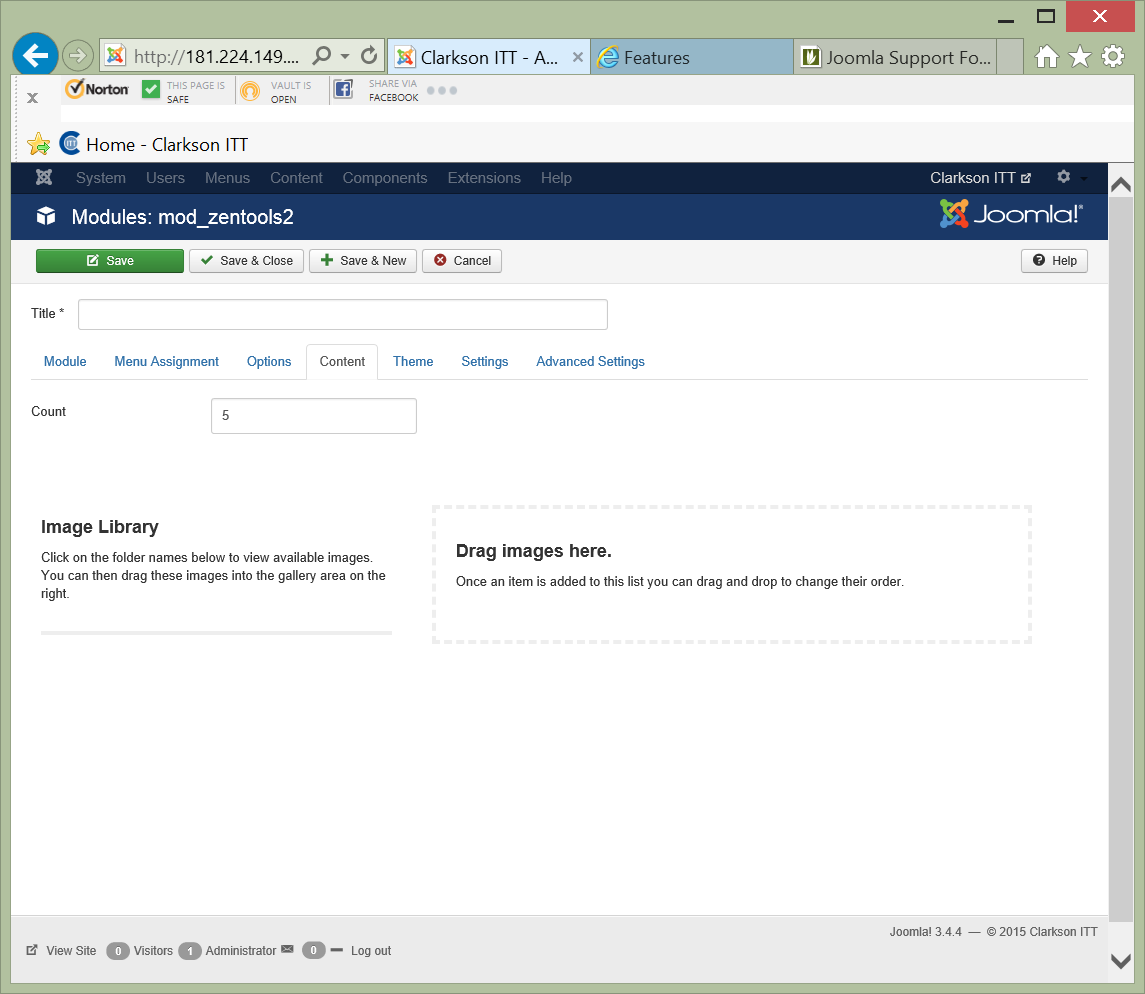Open browser tools gear icon
Screen dimensions: 1145x994
(1113, 56)
